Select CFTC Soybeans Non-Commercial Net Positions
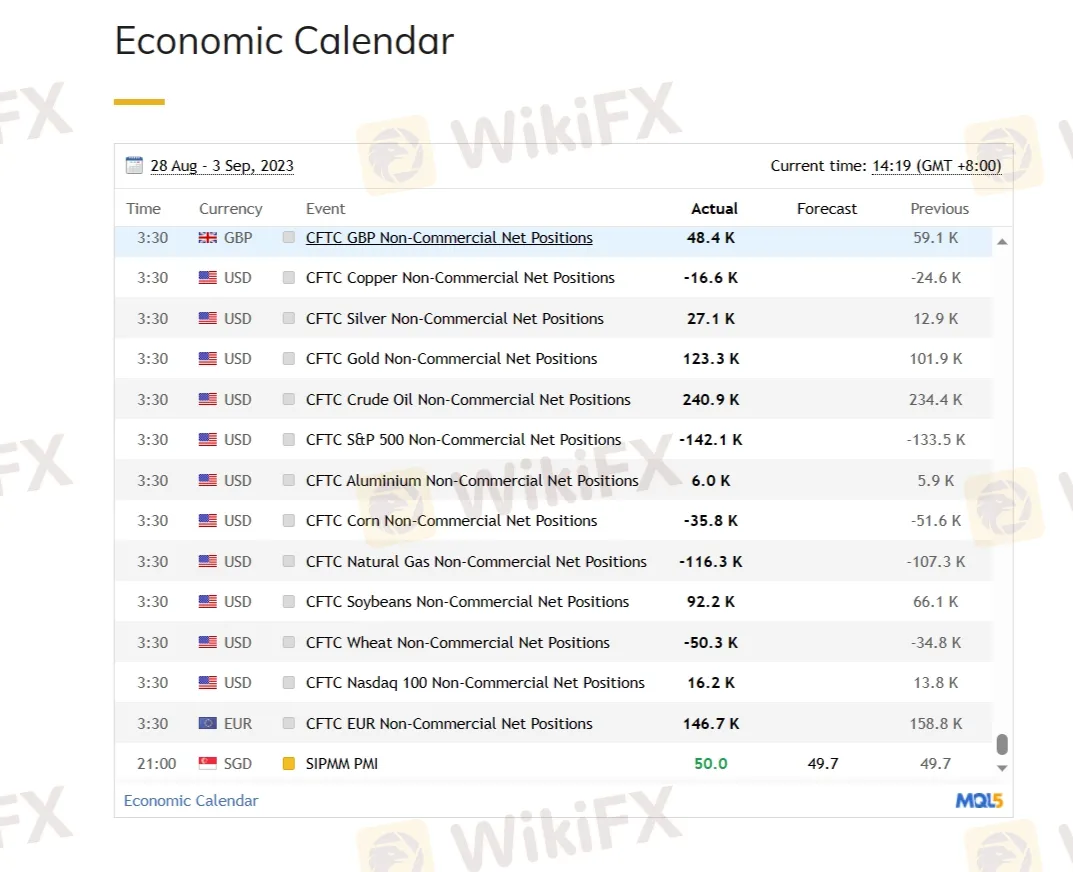The height and width of the screenshot is (872, 1073). [x=467, y=602]
